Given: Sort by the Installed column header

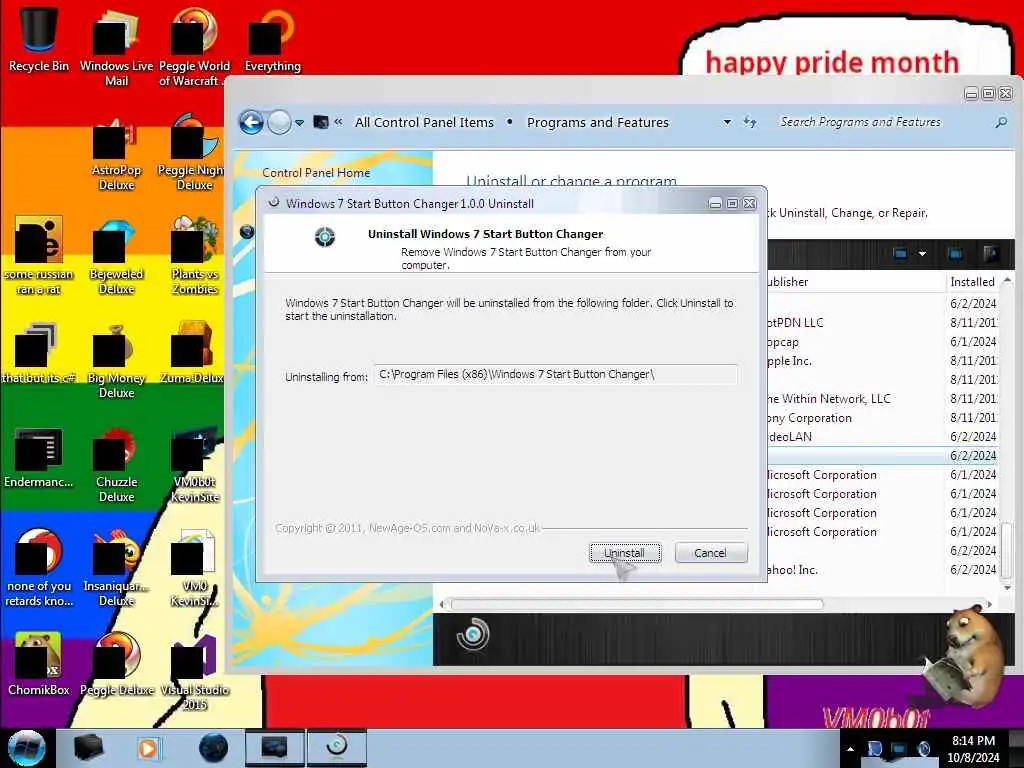Looking at the screenshot, I should 972,282.
